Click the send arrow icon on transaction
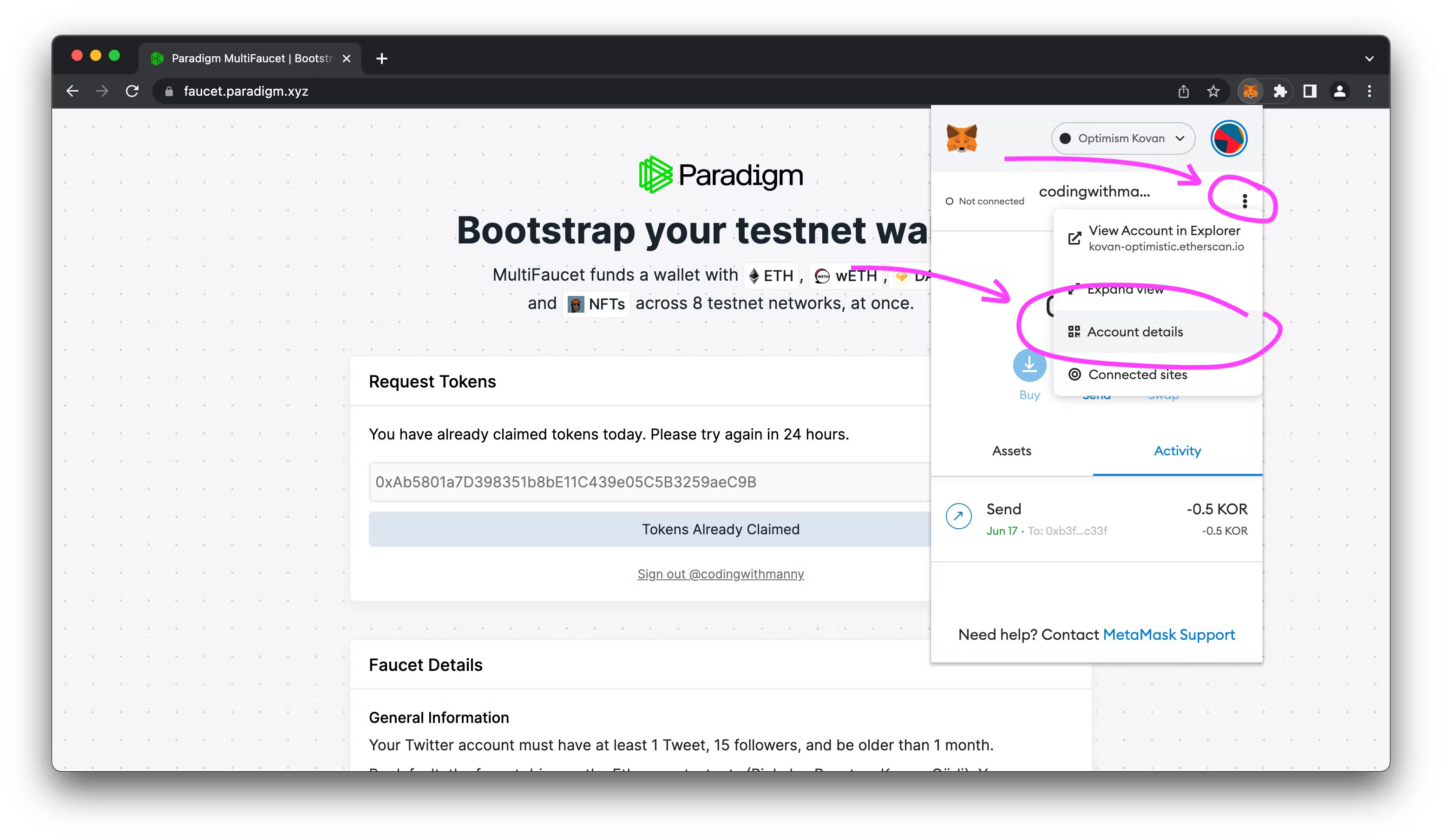The image size is (1442, 840). pos(958,516)
